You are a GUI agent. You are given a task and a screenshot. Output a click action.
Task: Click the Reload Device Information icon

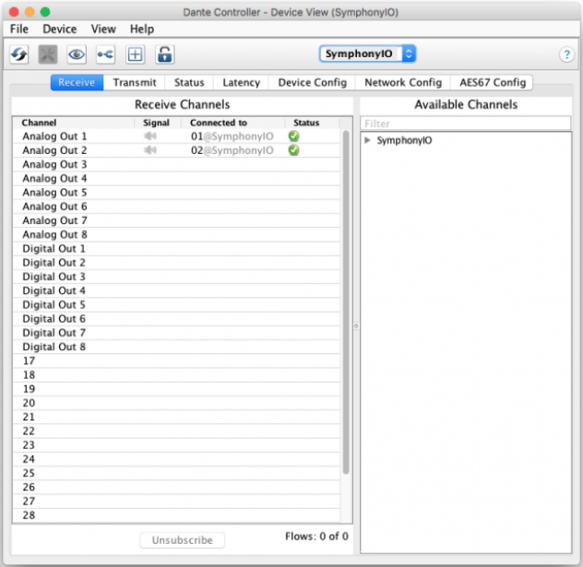(19, 55)
